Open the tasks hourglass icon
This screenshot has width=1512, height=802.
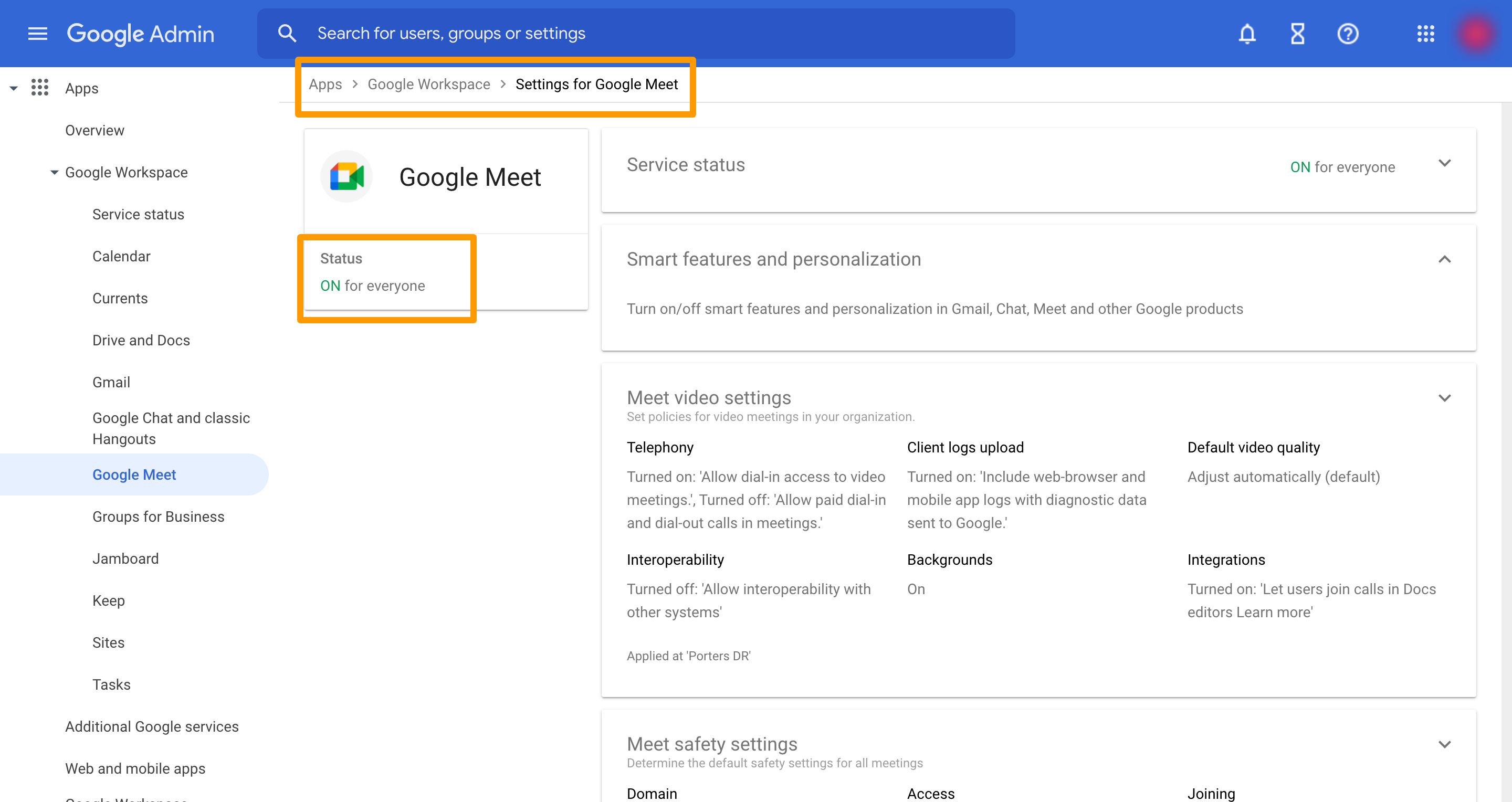point(1297,34)
